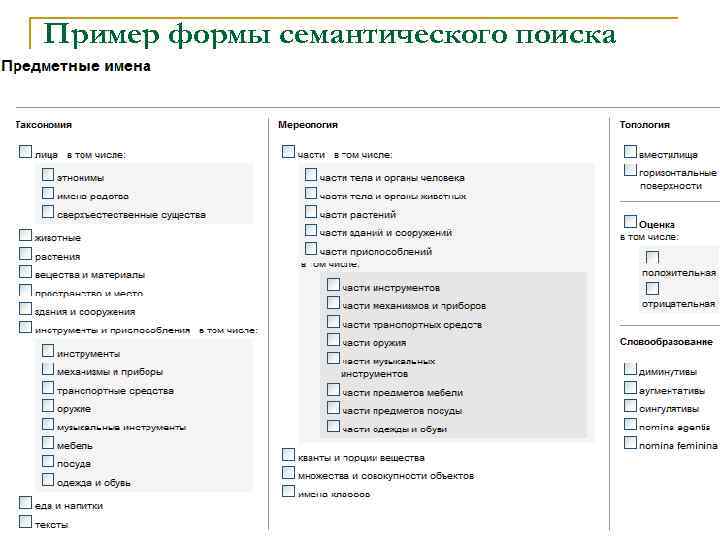
Task: Check 'кванты и порции вещества' checkbox
Action: click(x=288, y=455)
